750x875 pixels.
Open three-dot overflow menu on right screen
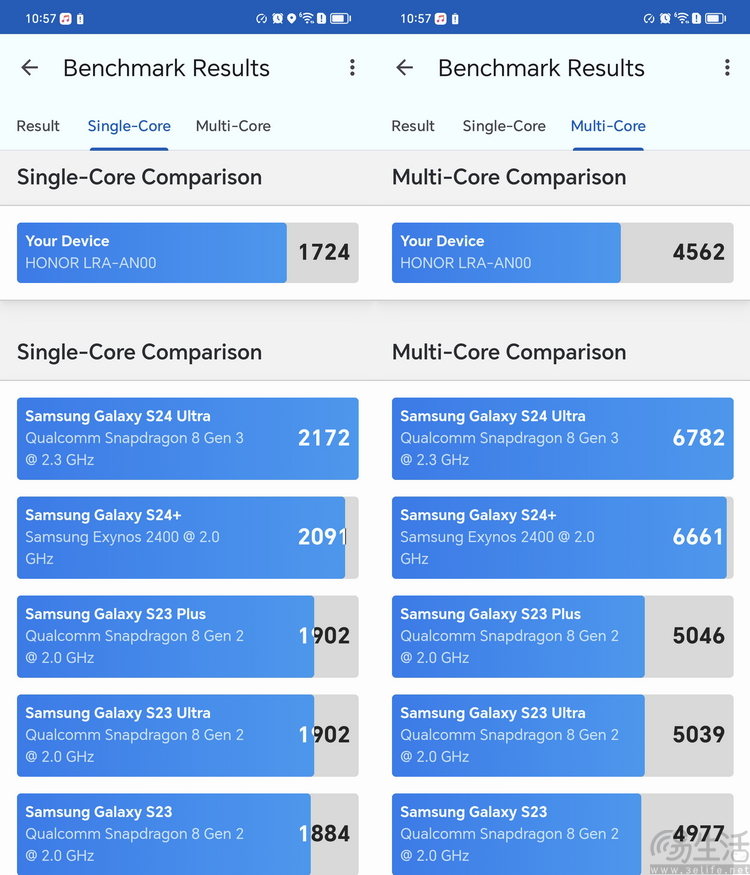click(x=727, y=68)
